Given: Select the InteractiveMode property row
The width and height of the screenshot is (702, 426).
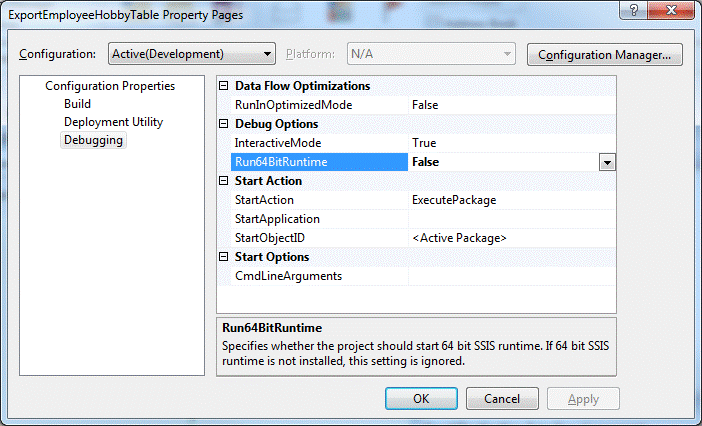Looking at the screenshot, I should [x=279, y=143].
